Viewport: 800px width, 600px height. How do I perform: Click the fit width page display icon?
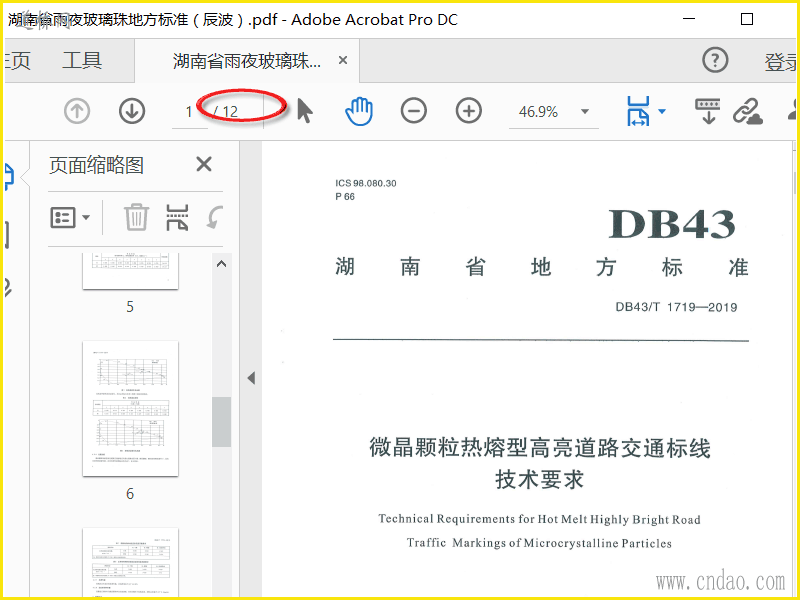638,111
